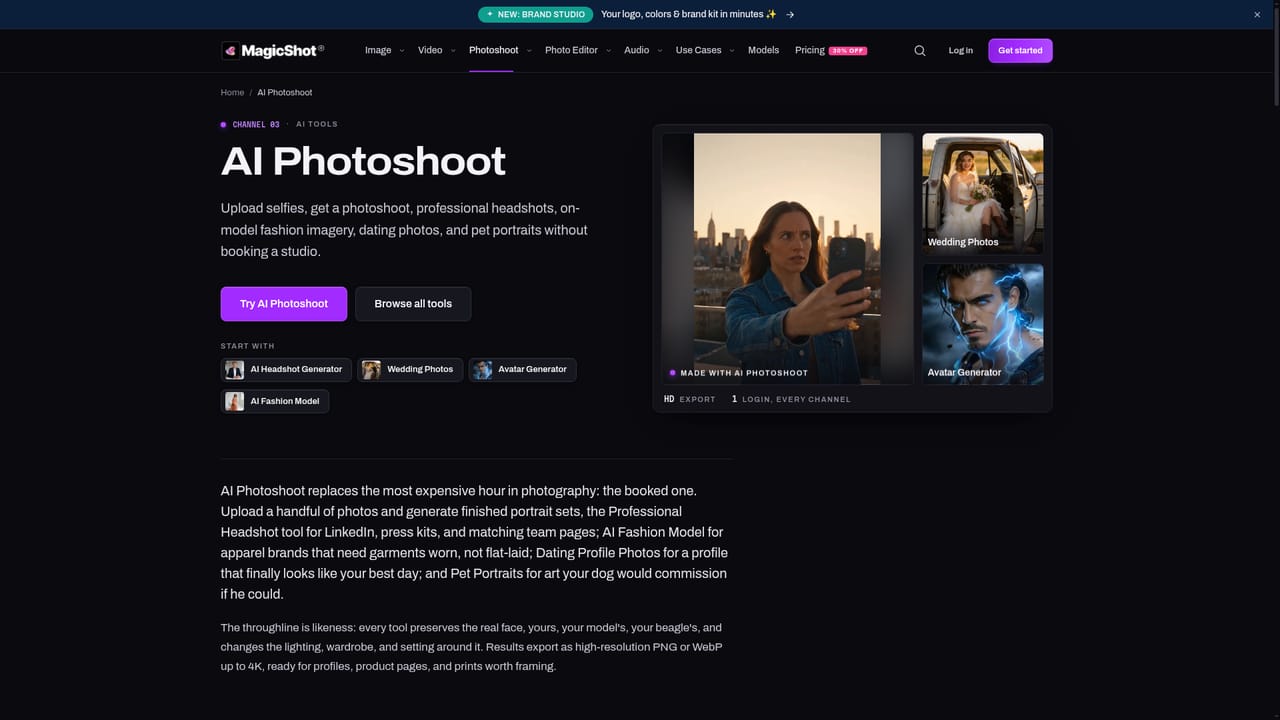Click the 'CHANNEL 03' label

click(256, 125)
